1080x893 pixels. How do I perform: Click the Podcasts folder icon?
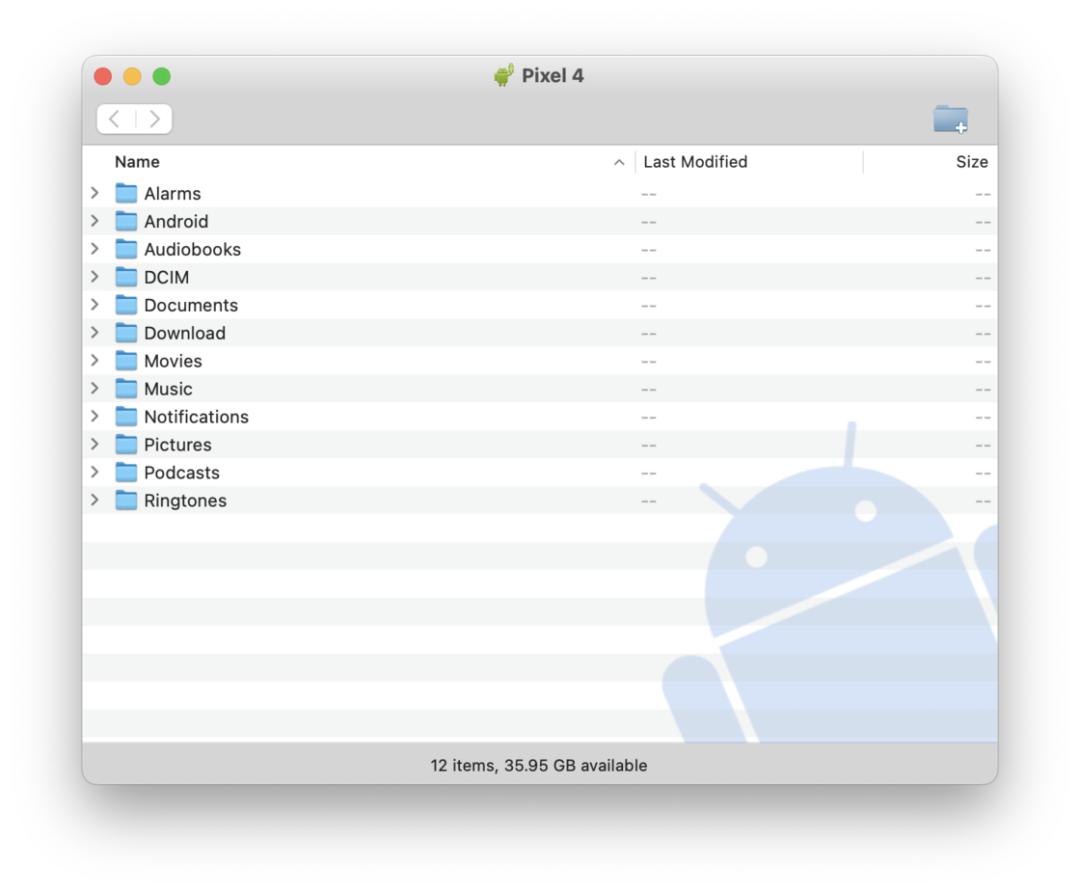(x=126, y=472)
